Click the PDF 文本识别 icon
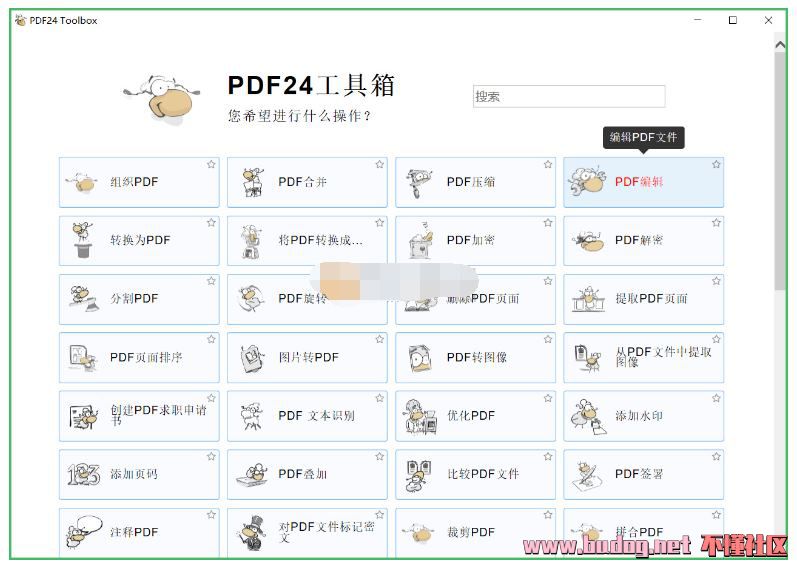 (251, 416)
